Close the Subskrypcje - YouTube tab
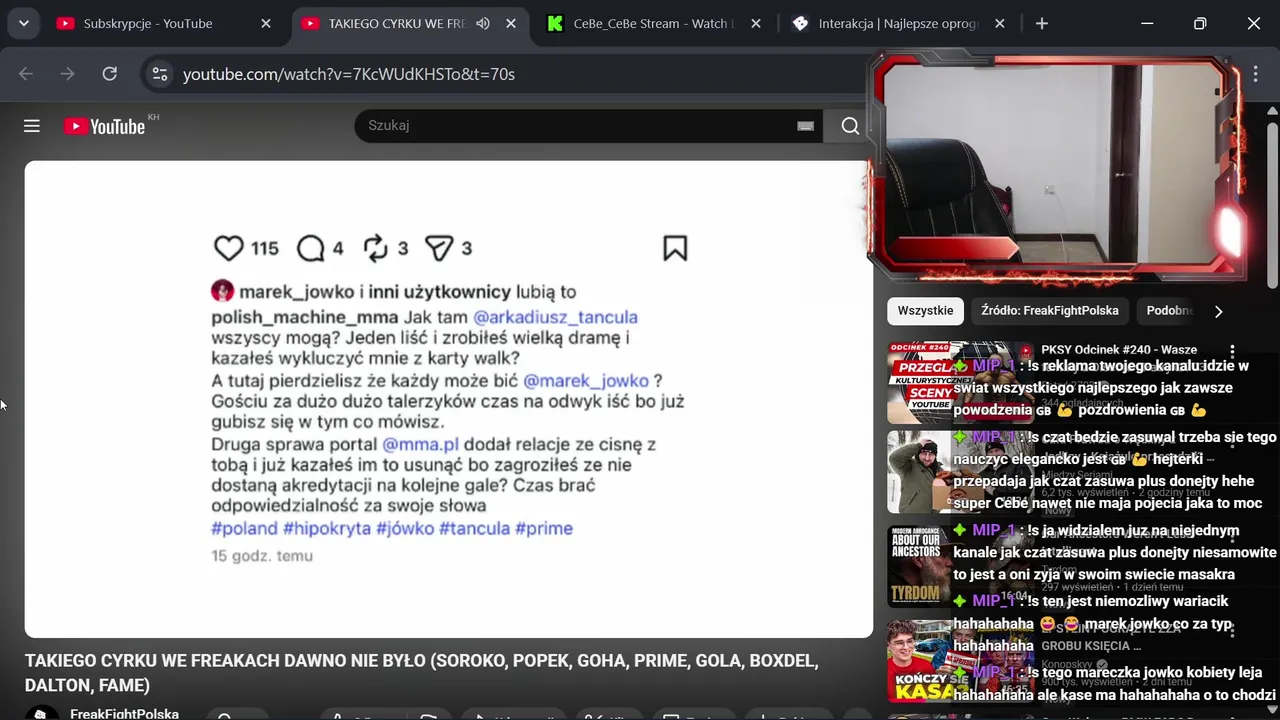Image resolution: width=1280 pixels, height=720 pixels. point(266,23)
